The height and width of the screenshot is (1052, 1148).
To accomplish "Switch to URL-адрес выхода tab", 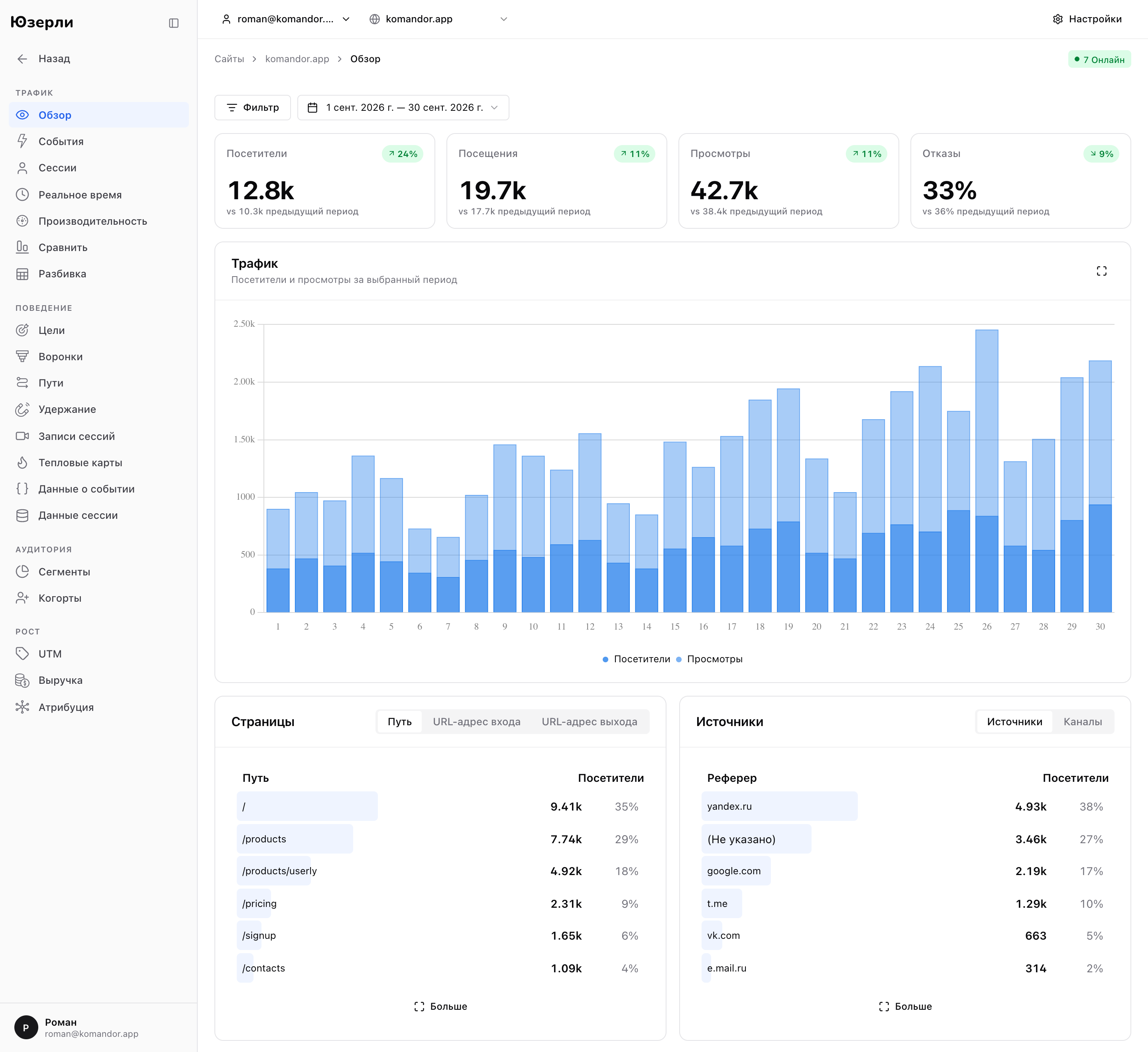I will tap(589, 721).
